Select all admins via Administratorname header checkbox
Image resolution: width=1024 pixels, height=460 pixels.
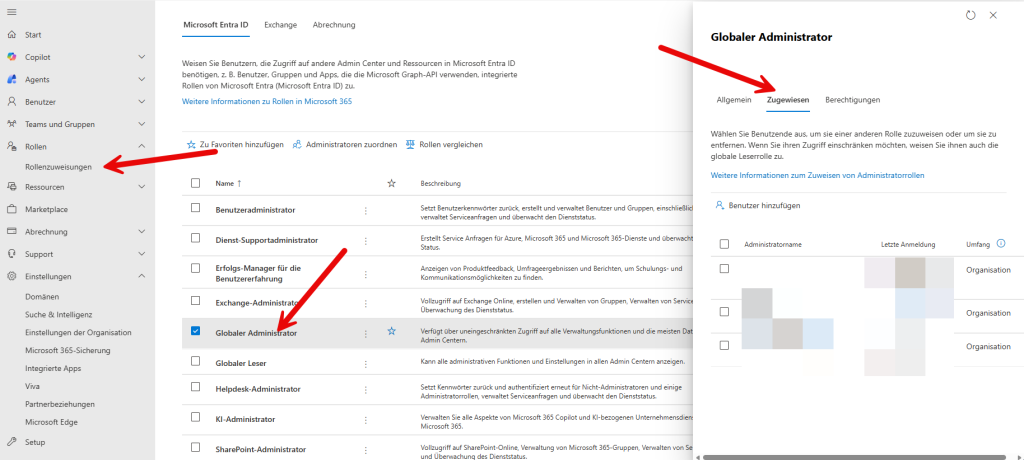coord(724,244)
